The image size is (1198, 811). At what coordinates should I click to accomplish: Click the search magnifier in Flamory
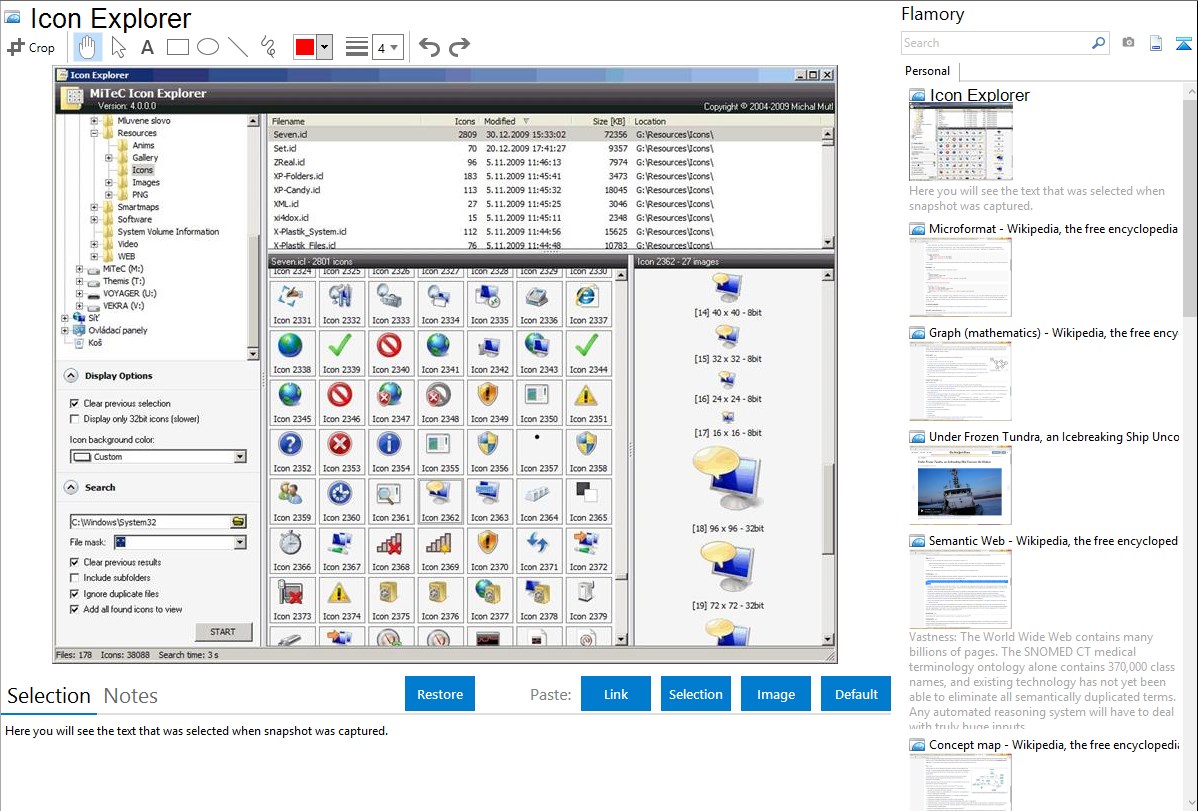click(1098, 43)
